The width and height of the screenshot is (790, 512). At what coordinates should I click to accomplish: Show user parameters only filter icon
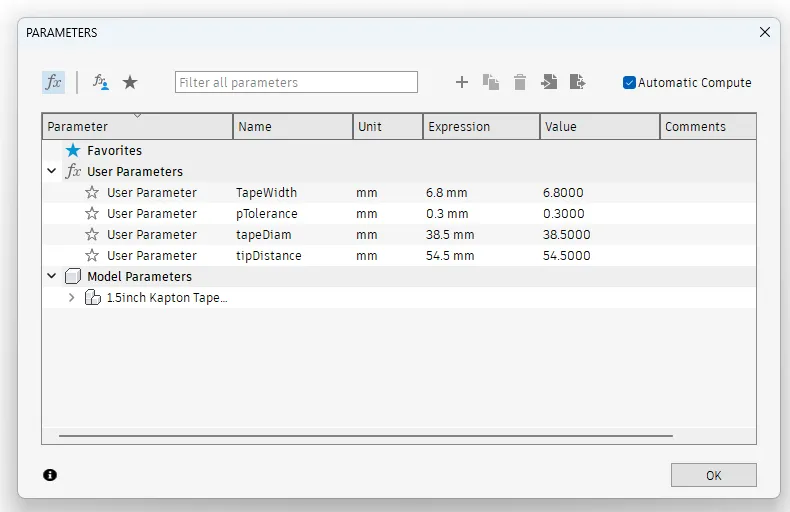click(101, 82)
